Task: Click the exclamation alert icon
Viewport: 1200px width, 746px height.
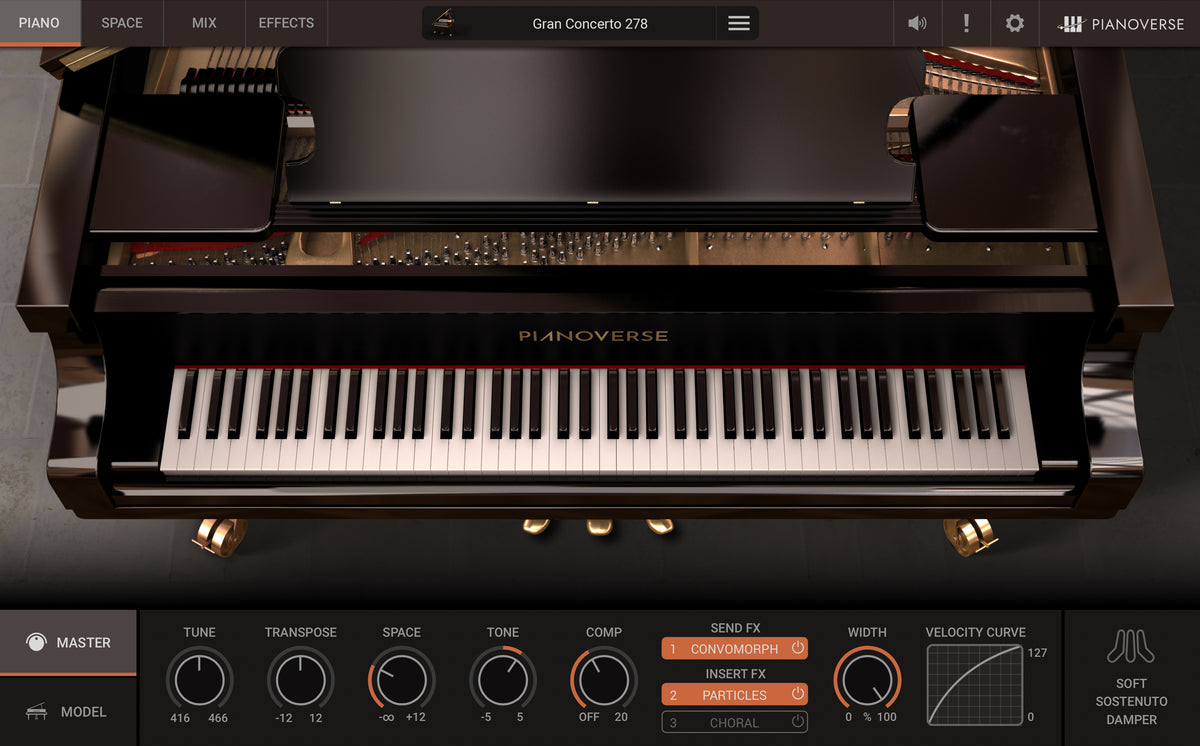Action: (966, 23)
